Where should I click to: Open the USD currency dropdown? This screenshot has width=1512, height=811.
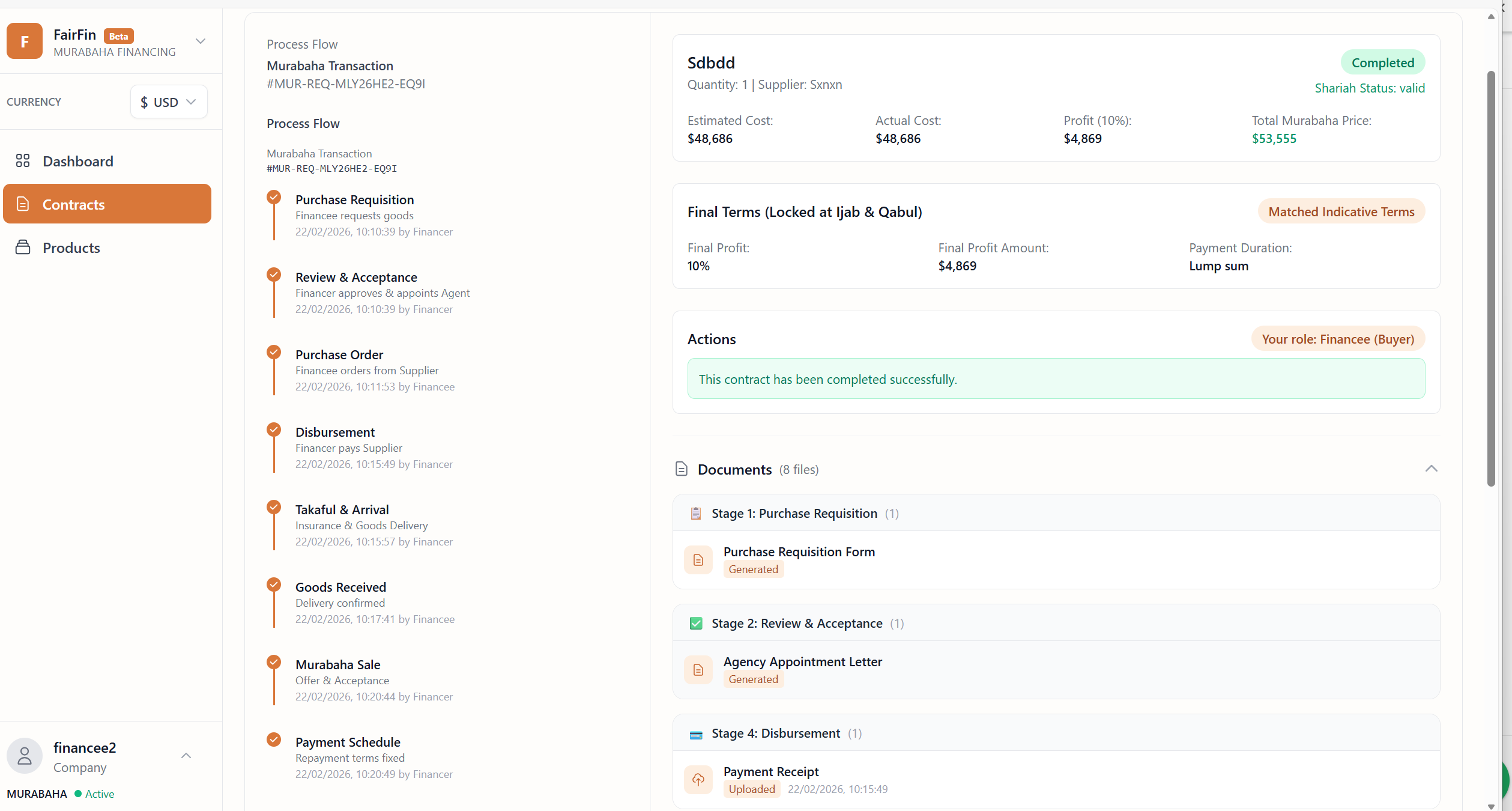[169, 102]
